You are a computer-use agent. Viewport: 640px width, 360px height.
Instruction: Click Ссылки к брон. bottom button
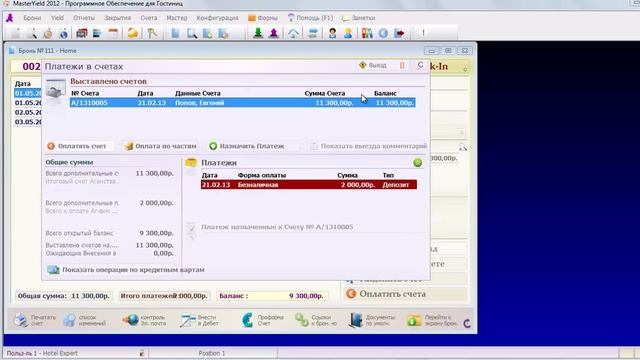tap(316, 320)
